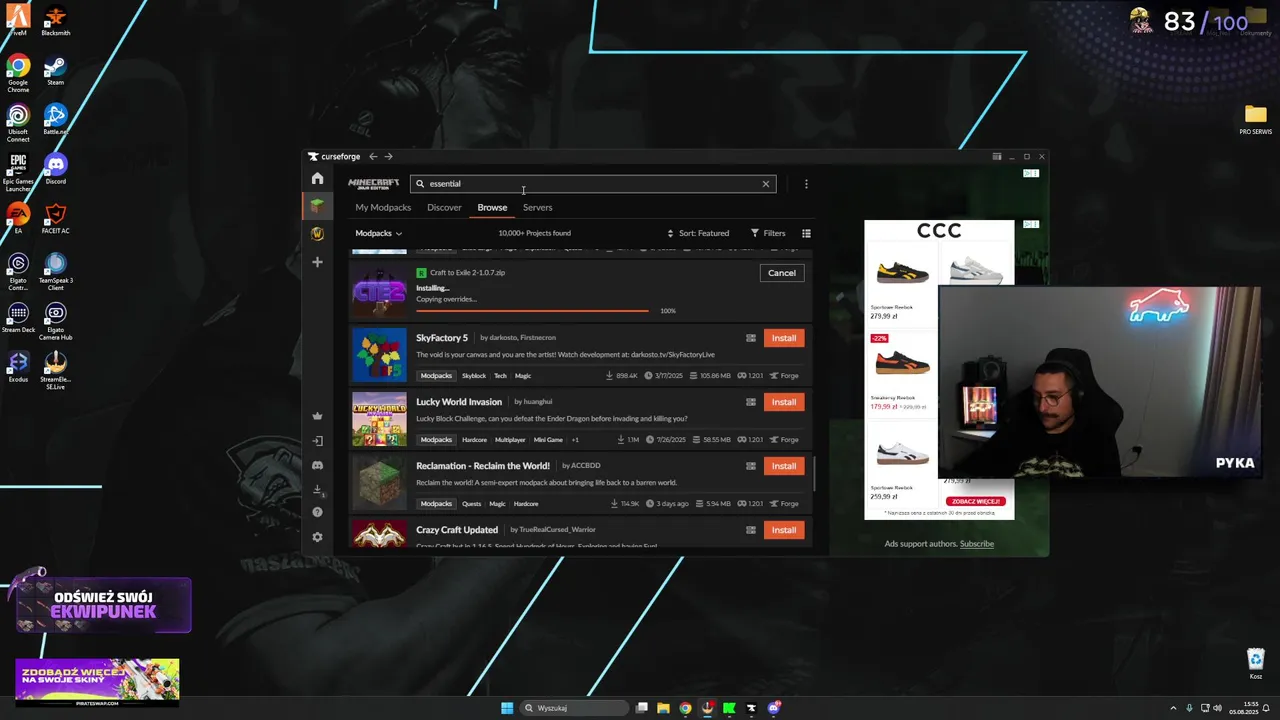
Task: Open the premium crown icon in sidebar
Action: click(317, 416)
